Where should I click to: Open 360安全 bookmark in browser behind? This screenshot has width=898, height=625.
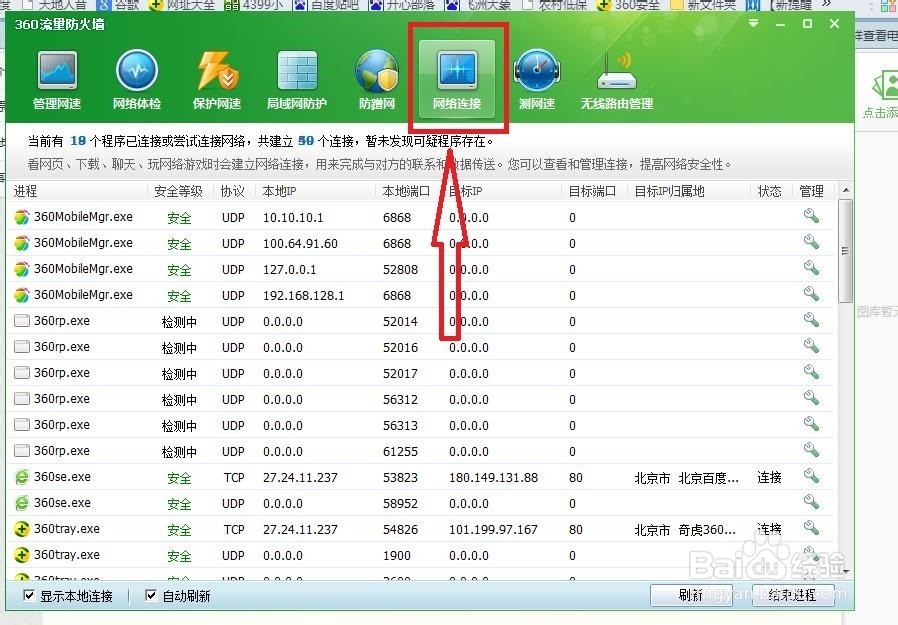click(629, 5)
